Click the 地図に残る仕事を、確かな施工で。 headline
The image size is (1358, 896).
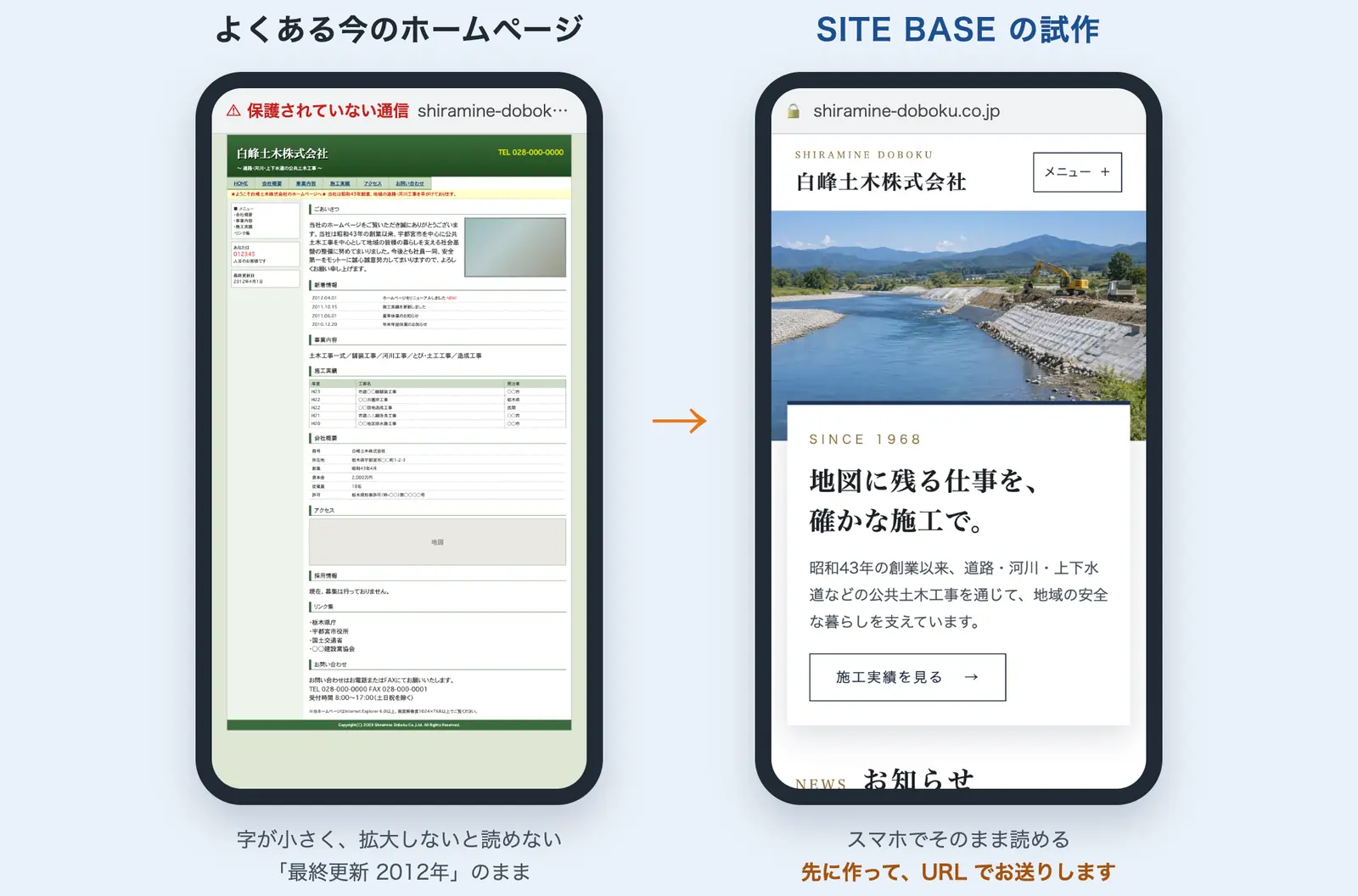(x=923, y=501)
